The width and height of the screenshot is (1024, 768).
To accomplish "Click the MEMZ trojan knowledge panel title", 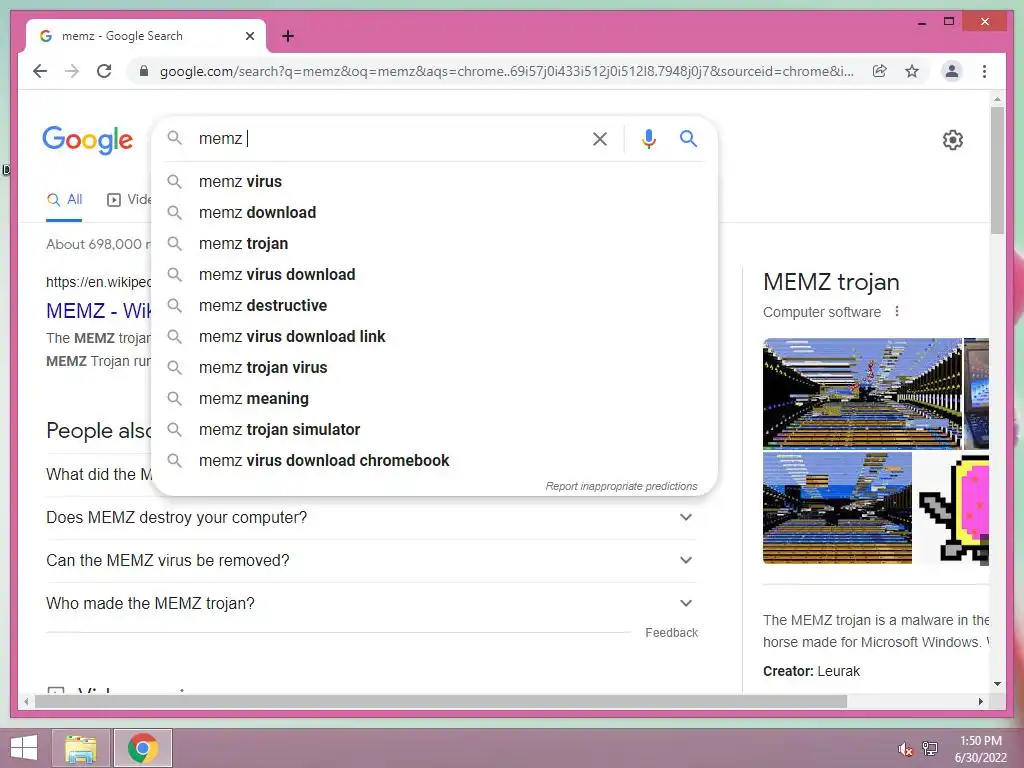I will [x=831, y=282].
